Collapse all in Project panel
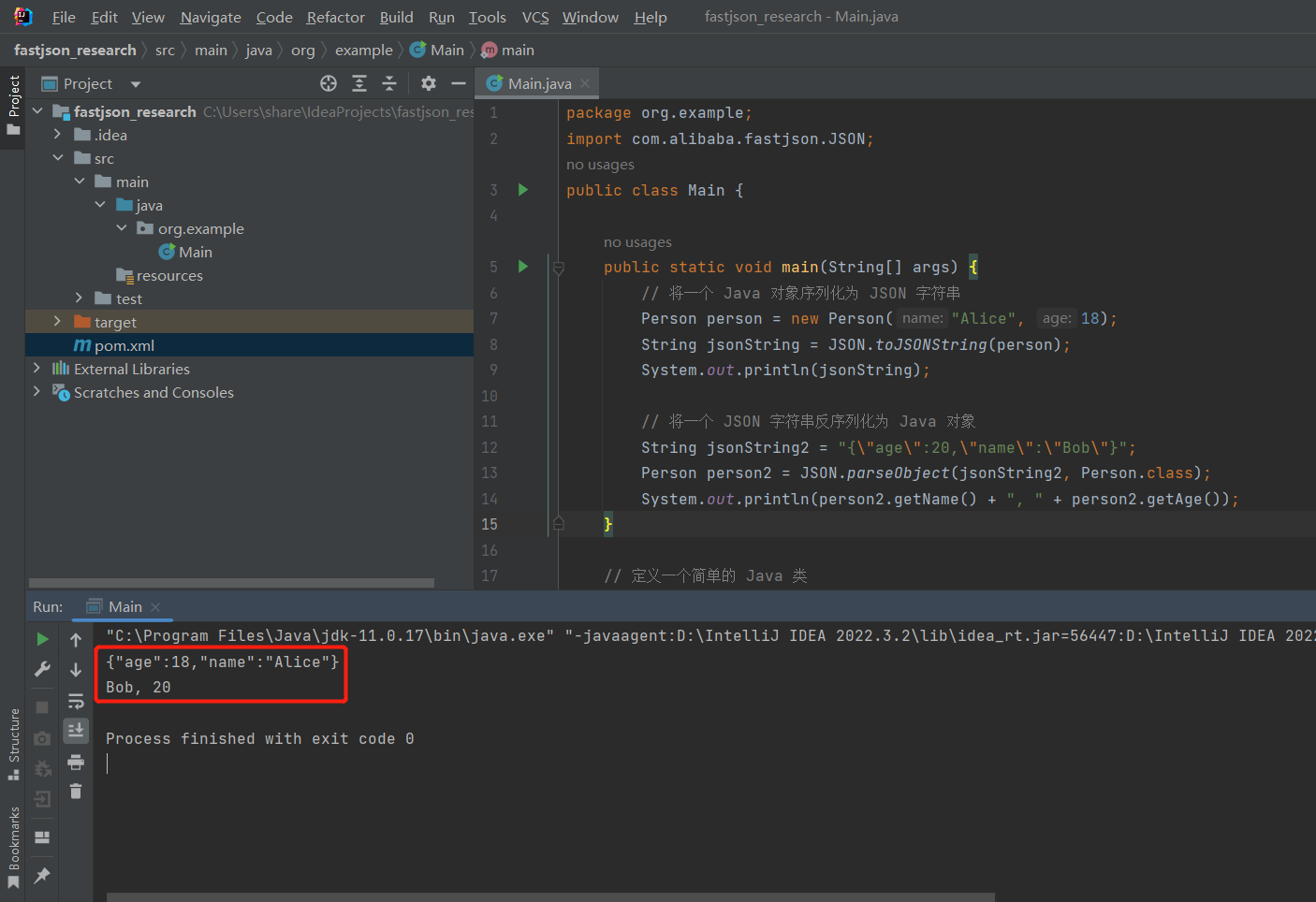Viewport: 1316px width, 902px height. [389, 83]
